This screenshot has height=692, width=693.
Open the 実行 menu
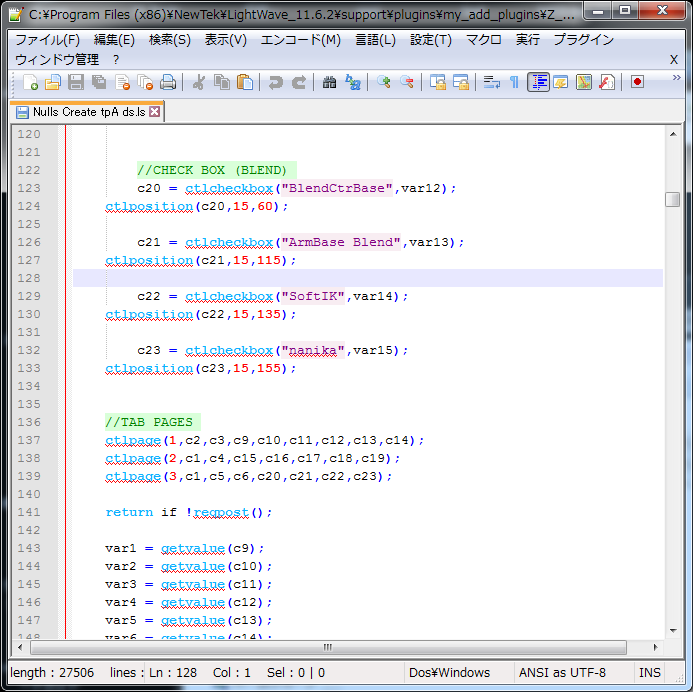(528, 40)
